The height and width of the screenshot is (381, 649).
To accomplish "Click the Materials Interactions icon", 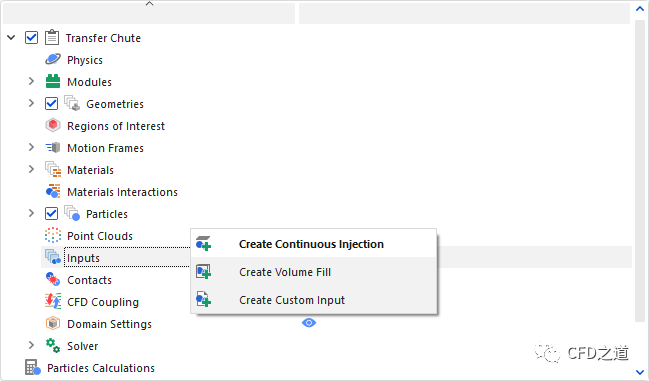I will point(53,192).
